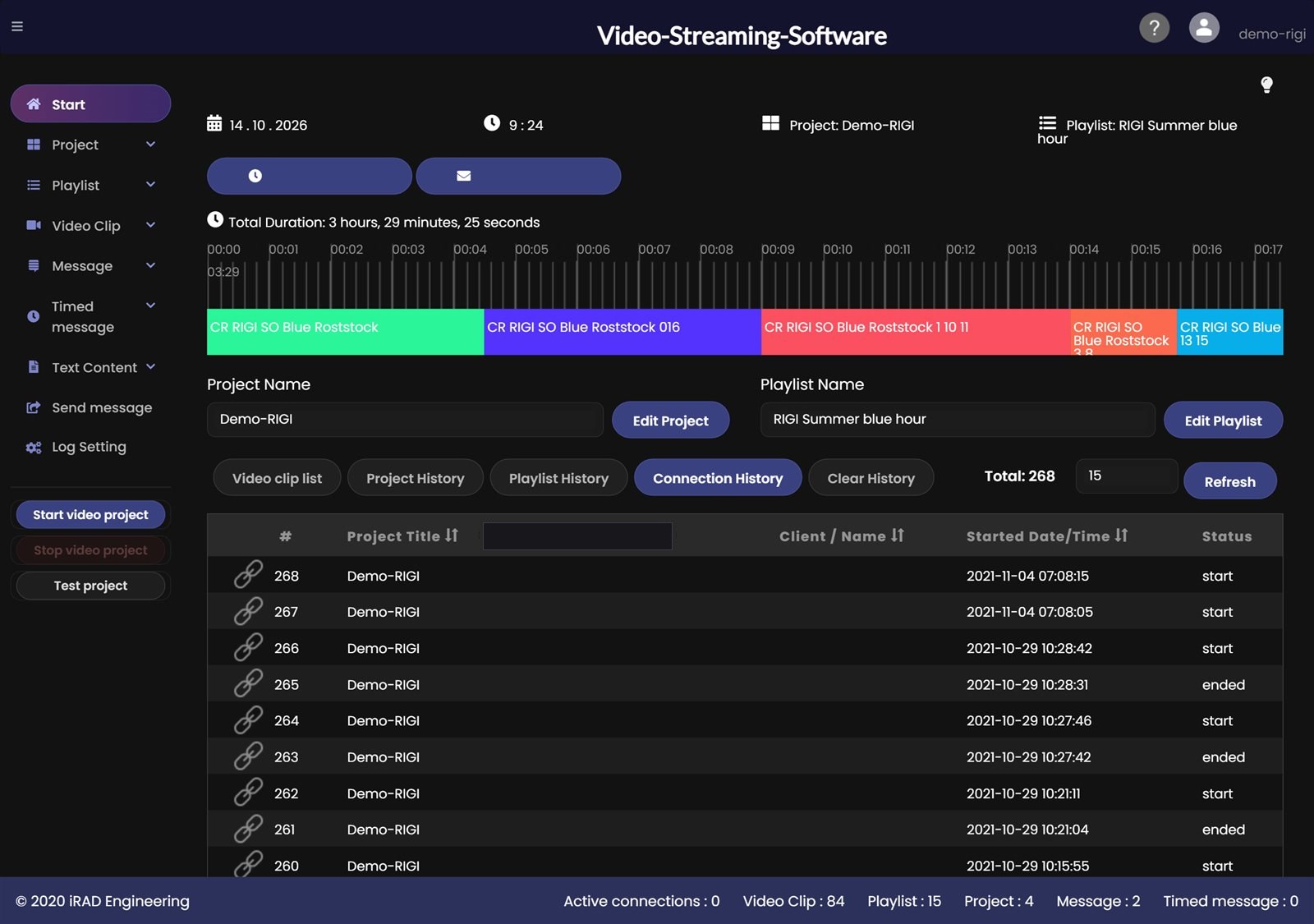Switch to the Video clip list tab
The image size is (1314, 924).
277,478
